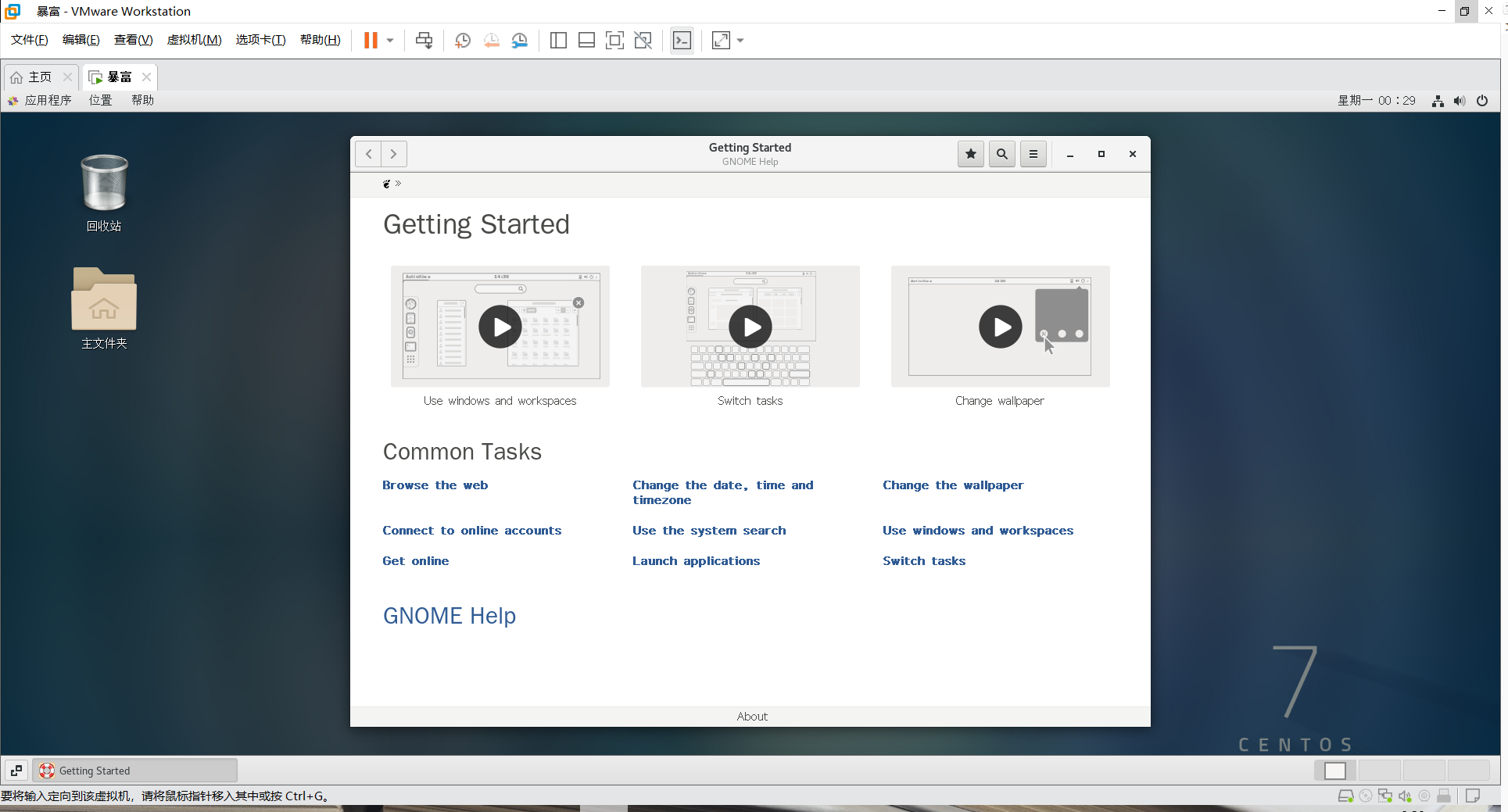Click the network adapter status icon in VMware

(1385, 796)
